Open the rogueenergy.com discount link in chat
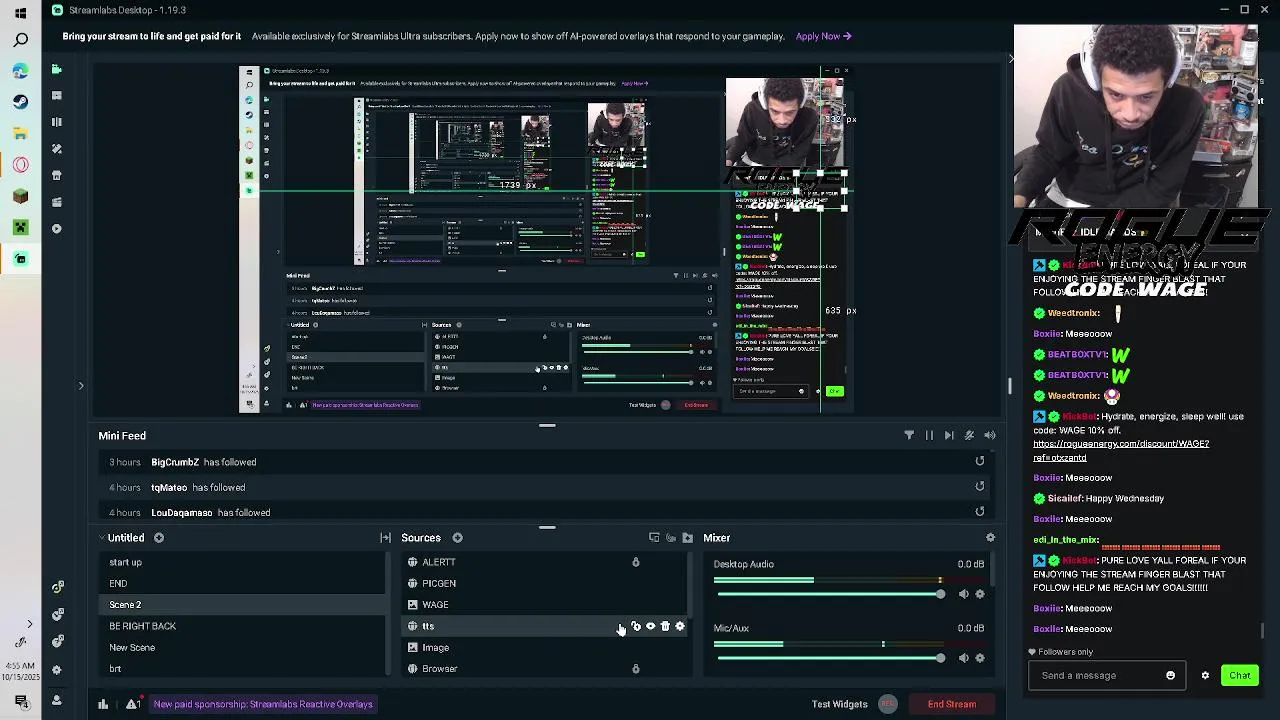The height and width of the screenshot is (720, 1280). pyautogui.click(x=1120, y=450)
